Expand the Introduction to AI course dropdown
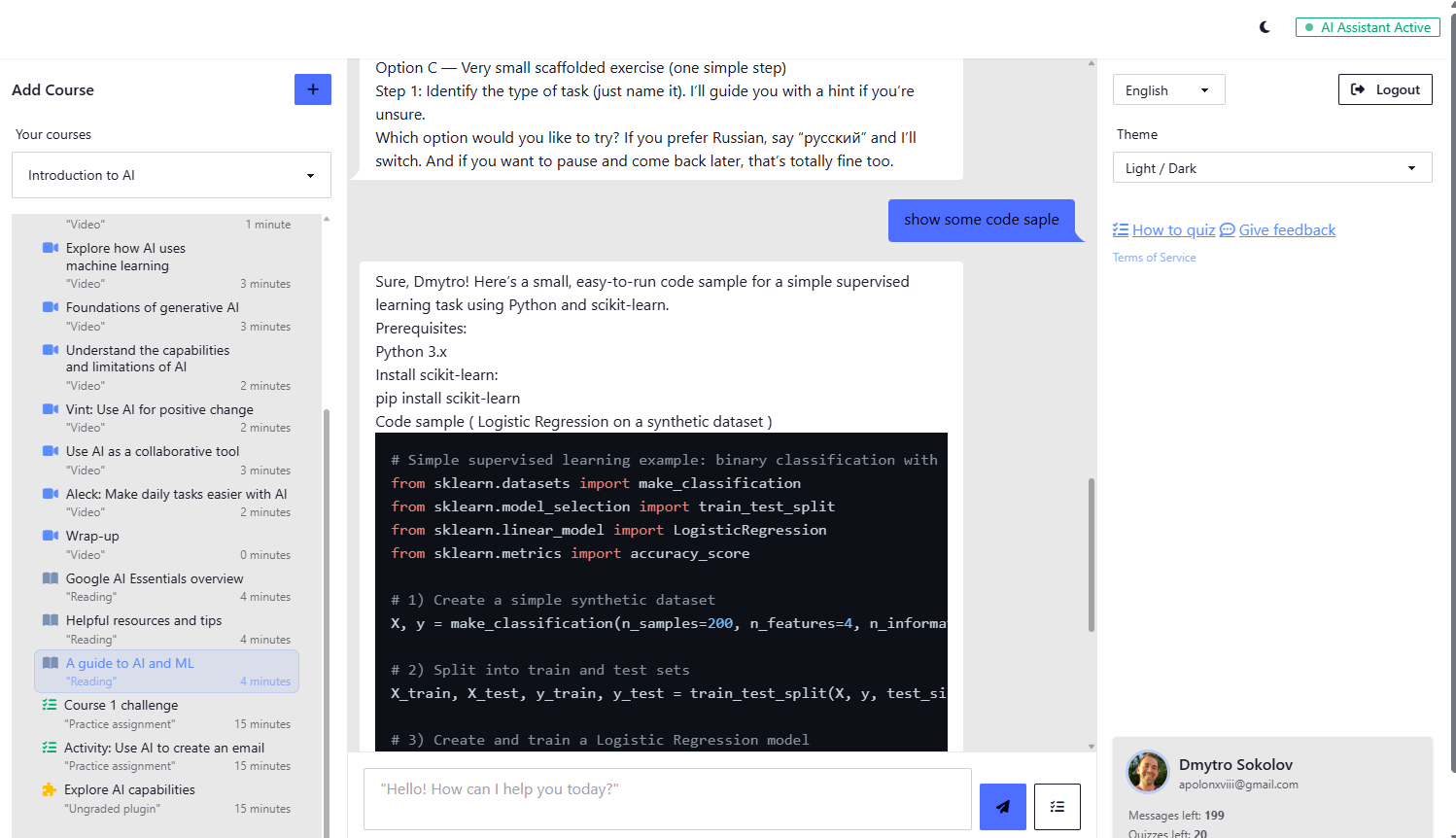The height and width of the screenshot is (838, 1456). (171, 175)
